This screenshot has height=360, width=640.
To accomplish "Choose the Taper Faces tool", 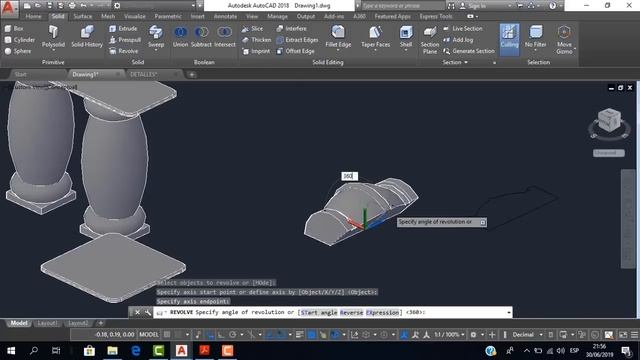I will pos(376,38).
